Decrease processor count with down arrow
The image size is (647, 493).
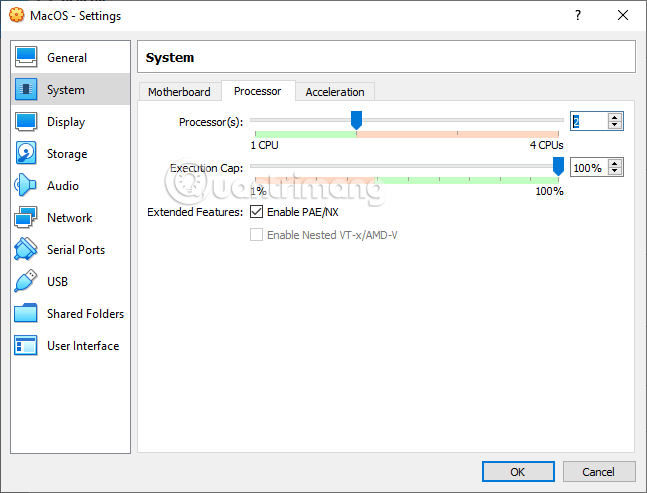pos(615,125)
